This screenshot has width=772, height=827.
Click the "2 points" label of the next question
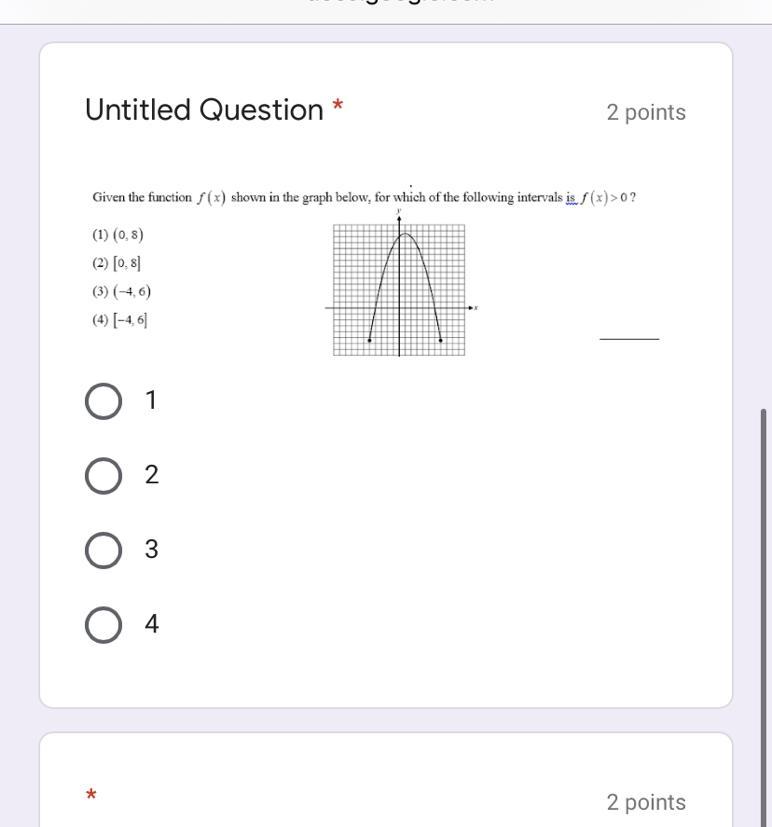click(x=646, y=802)
